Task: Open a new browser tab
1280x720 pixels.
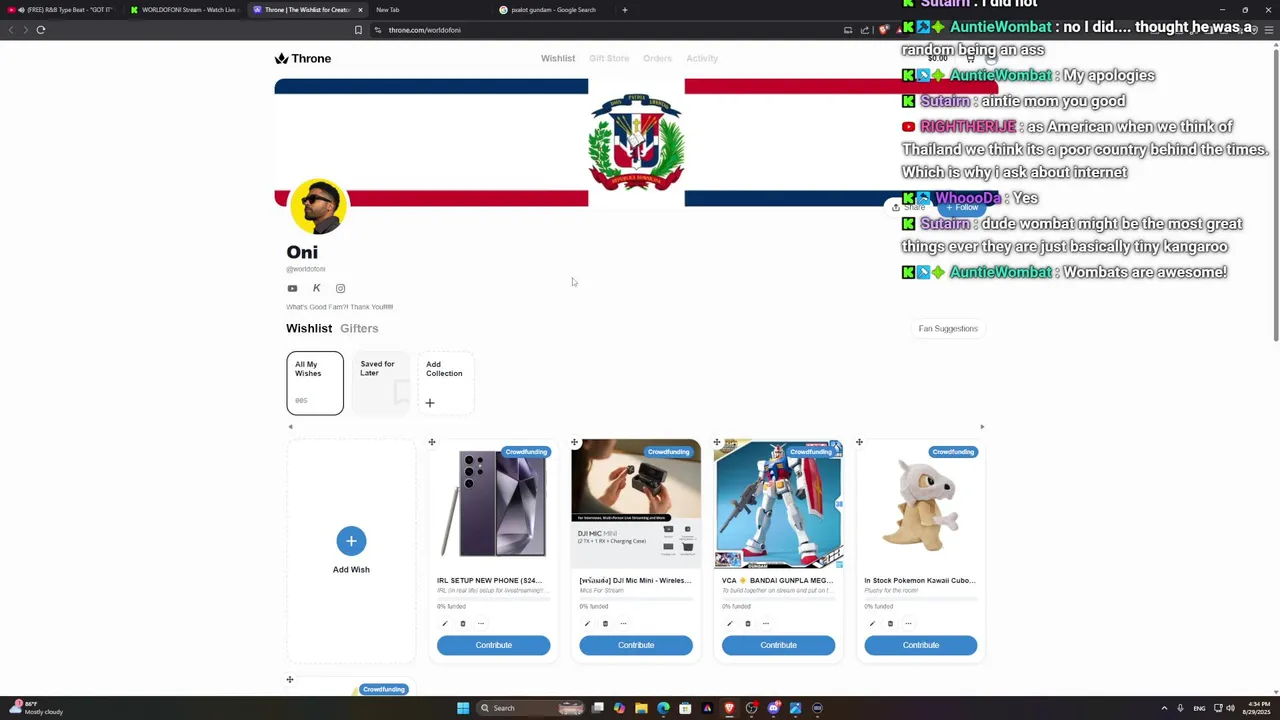Action: [625, 10]
